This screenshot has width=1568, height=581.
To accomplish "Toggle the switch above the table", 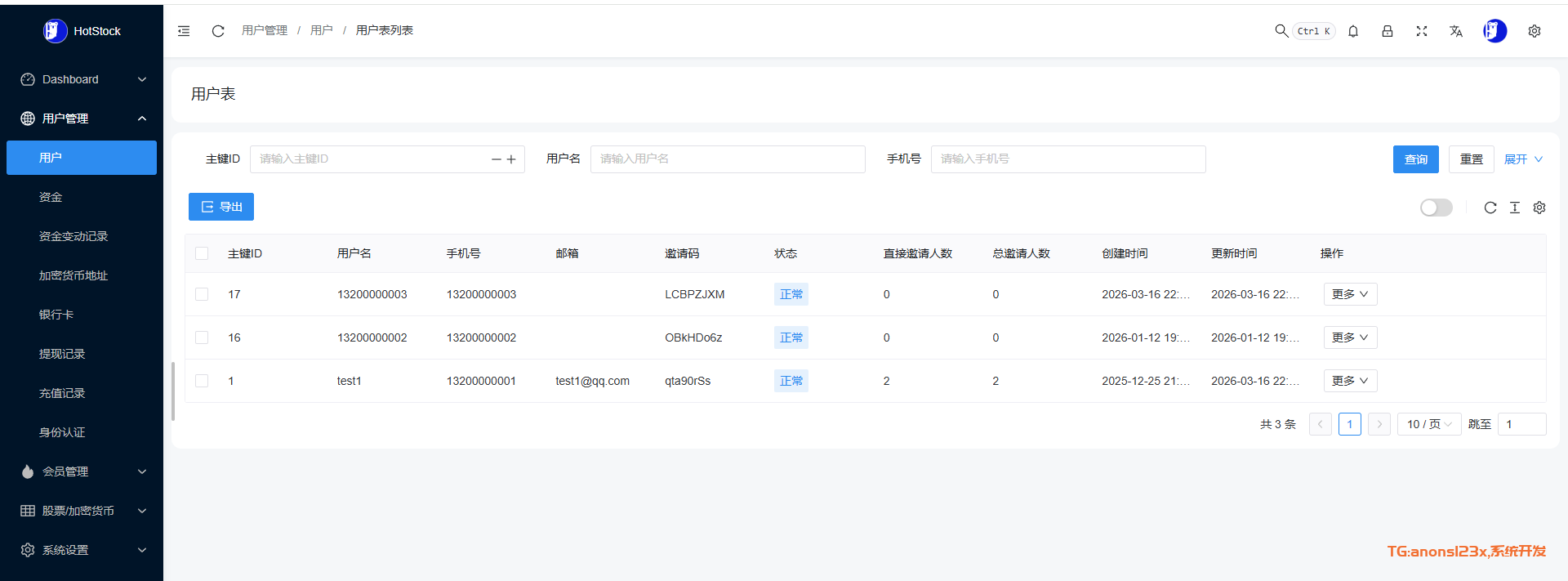I will 1436,208.
